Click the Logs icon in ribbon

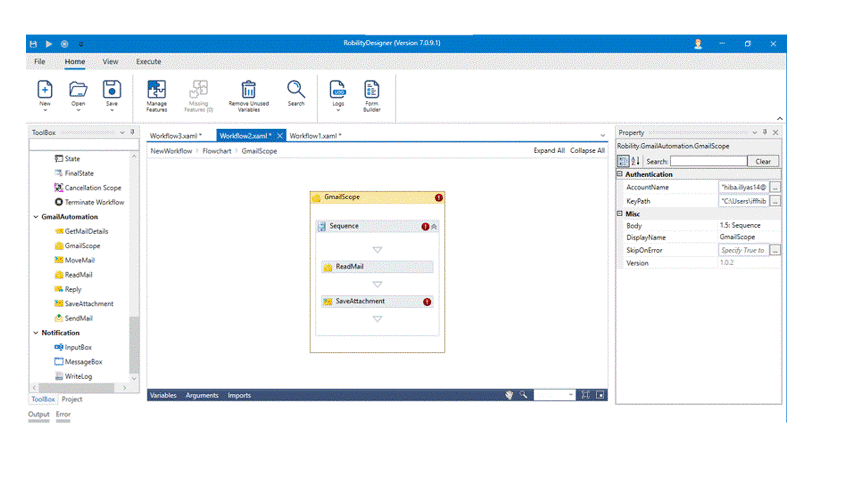[338, 90]
